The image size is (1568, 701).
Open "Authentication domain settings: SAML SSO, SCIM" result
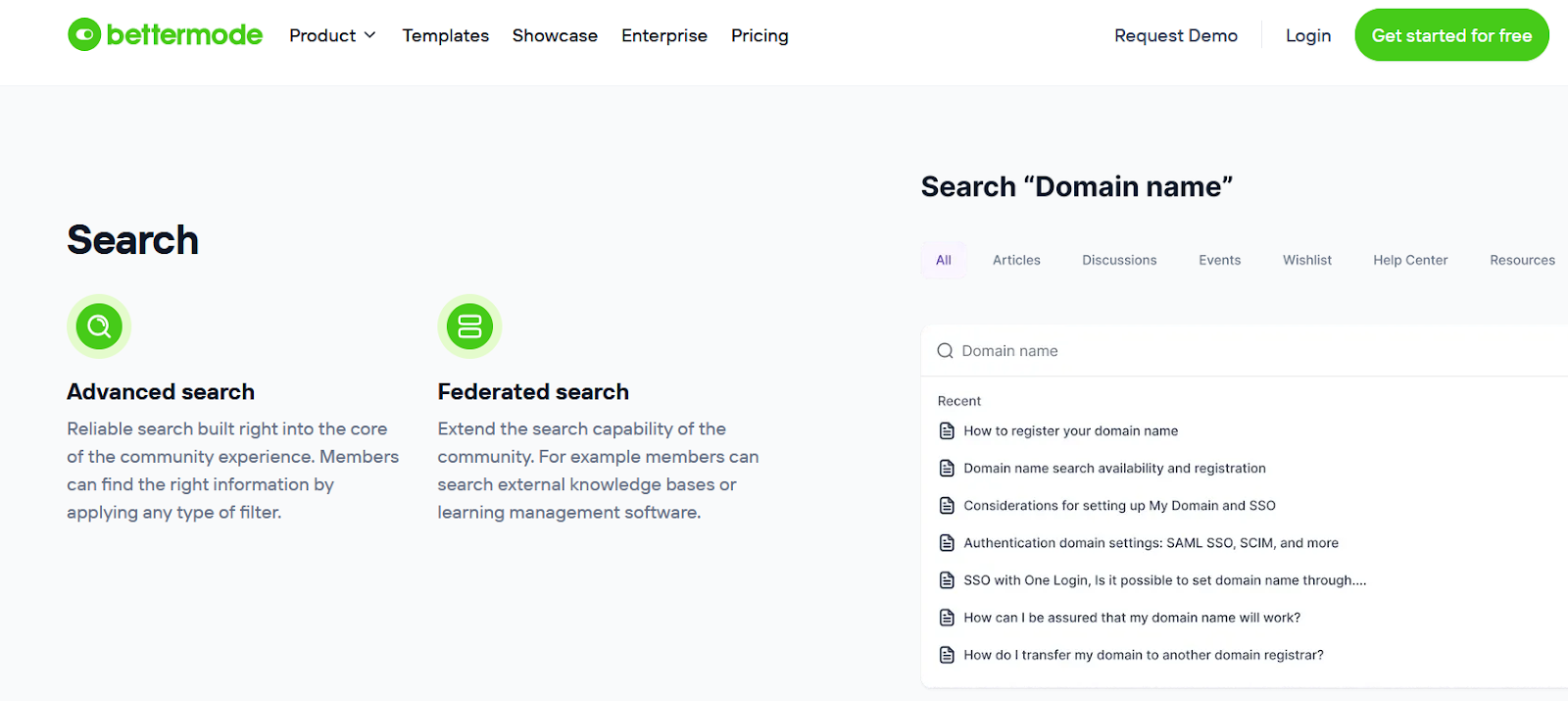tap(1151, 543)
